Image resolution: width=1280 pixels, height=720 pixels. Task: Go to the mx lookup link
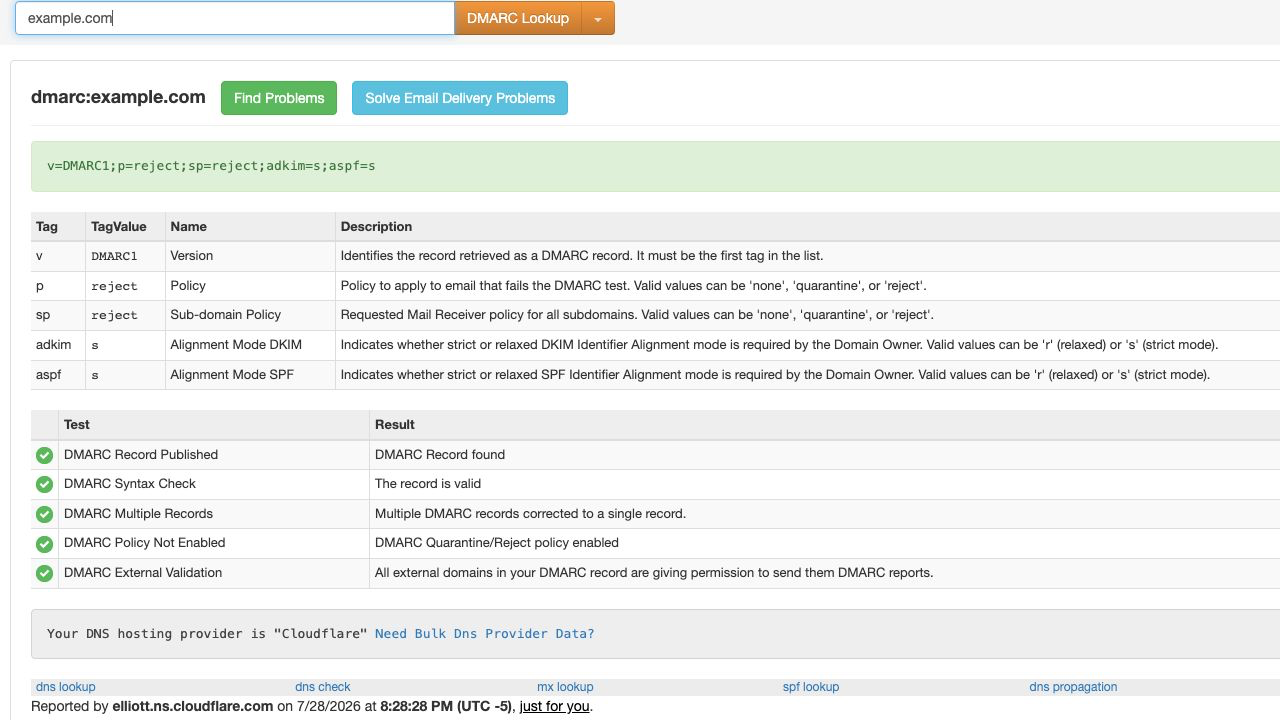[565, 687]
